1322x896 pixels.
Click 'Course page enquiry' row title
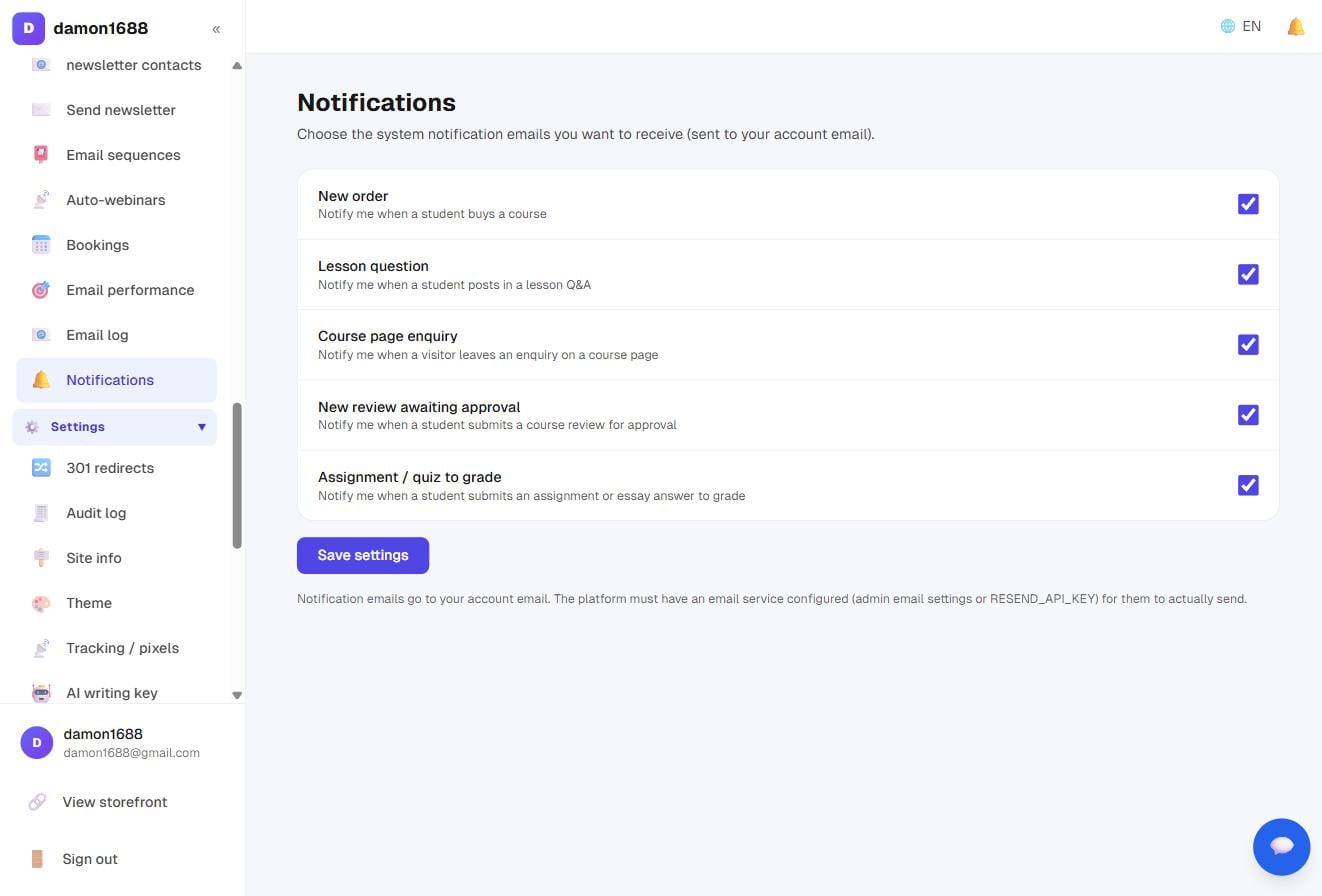pos(388,336)
